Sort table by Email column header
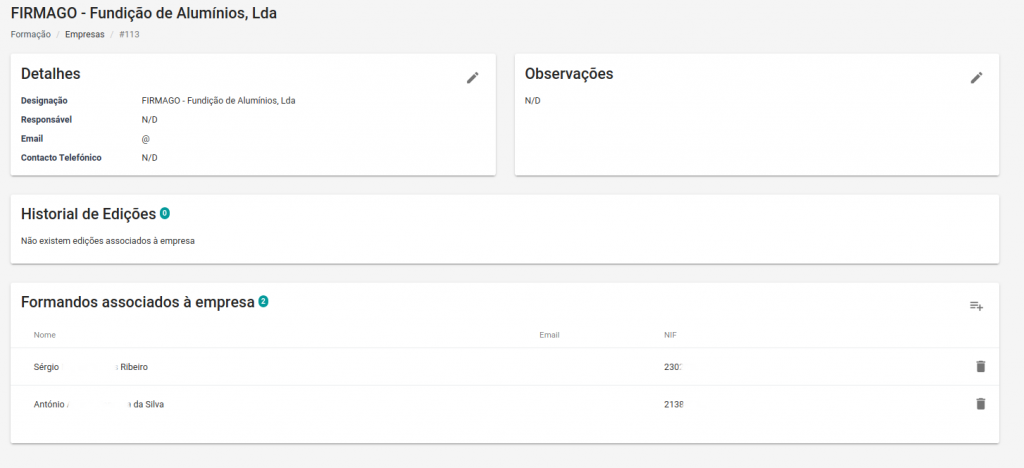 click(549, 334)
